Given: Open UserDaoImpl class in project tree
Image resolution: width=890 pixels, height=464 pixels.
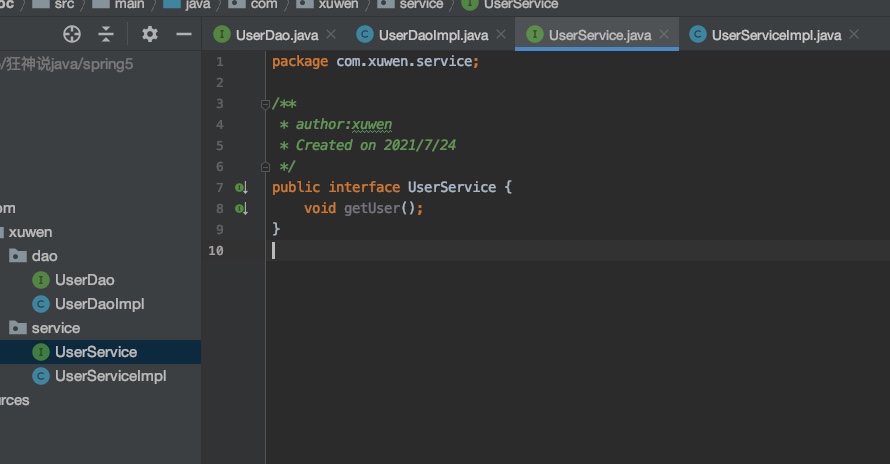Looking at the screenshot, I should (x=100, y=304).
